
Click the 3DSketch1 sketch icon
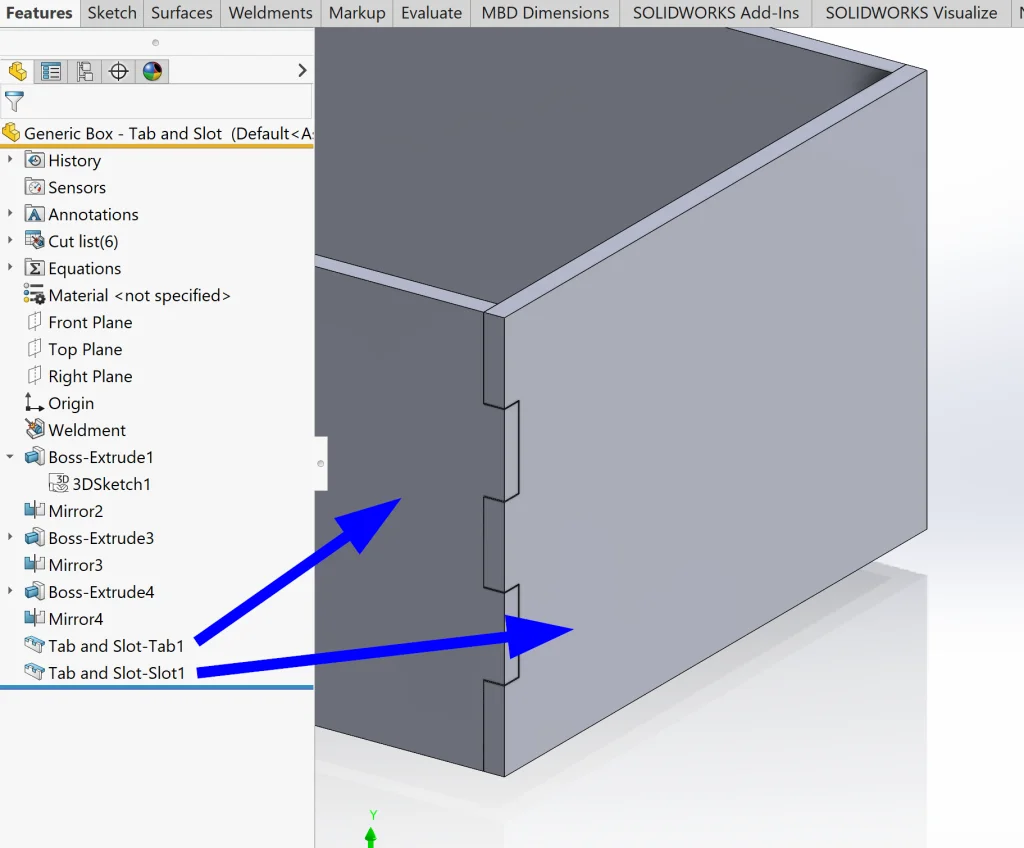click(59, 484)
